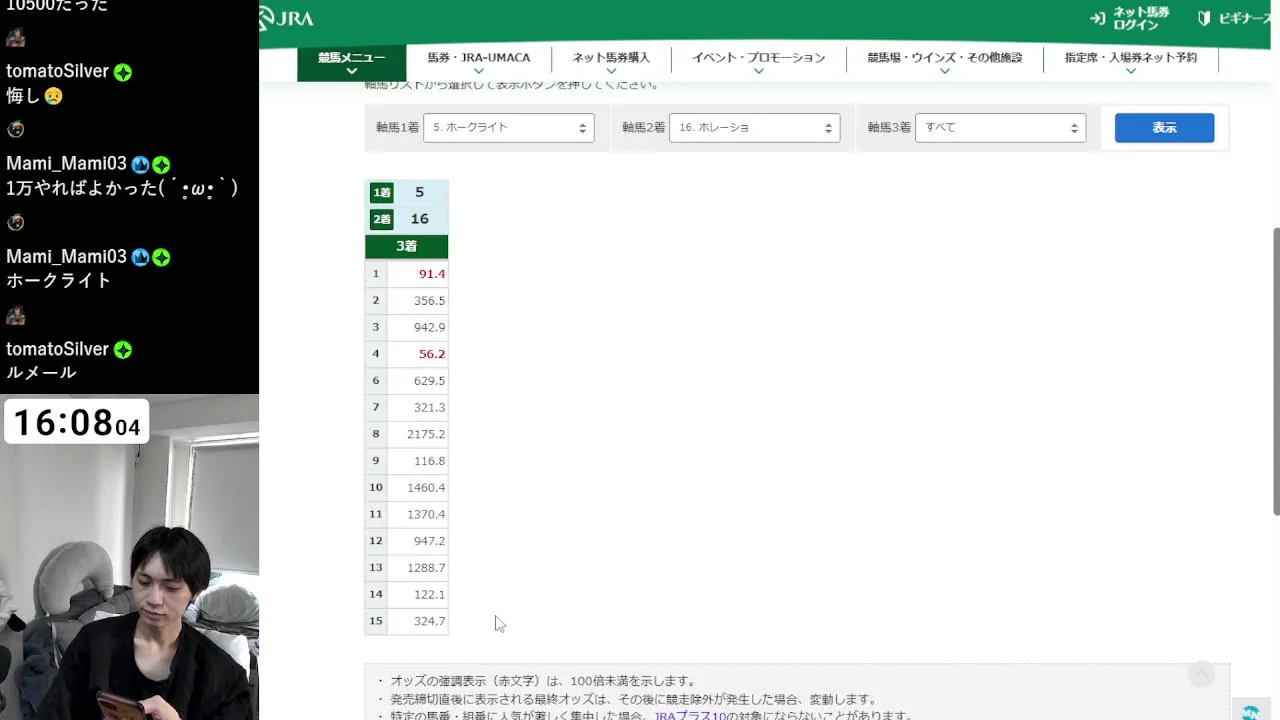Open the 指定席・入場券ネット予約 menu

pyautogui.click(x=1130, y=62)
